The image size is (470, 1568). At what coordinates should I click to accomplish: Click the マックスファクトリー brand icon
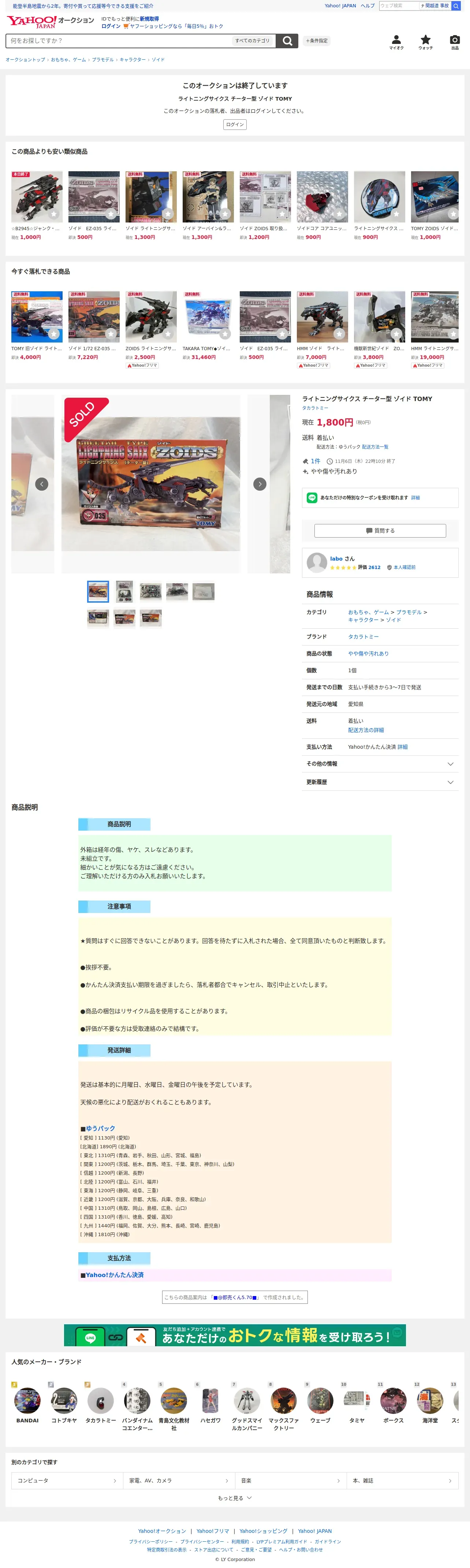tap(284, 1401)
